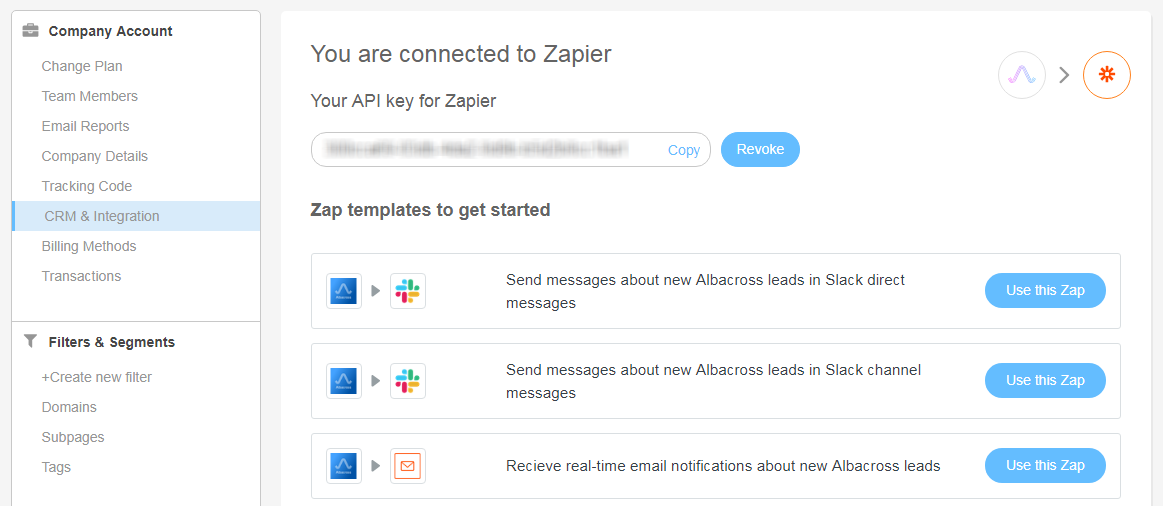
Task: Use the real-time email notifications Zap
Action: 1045,465
